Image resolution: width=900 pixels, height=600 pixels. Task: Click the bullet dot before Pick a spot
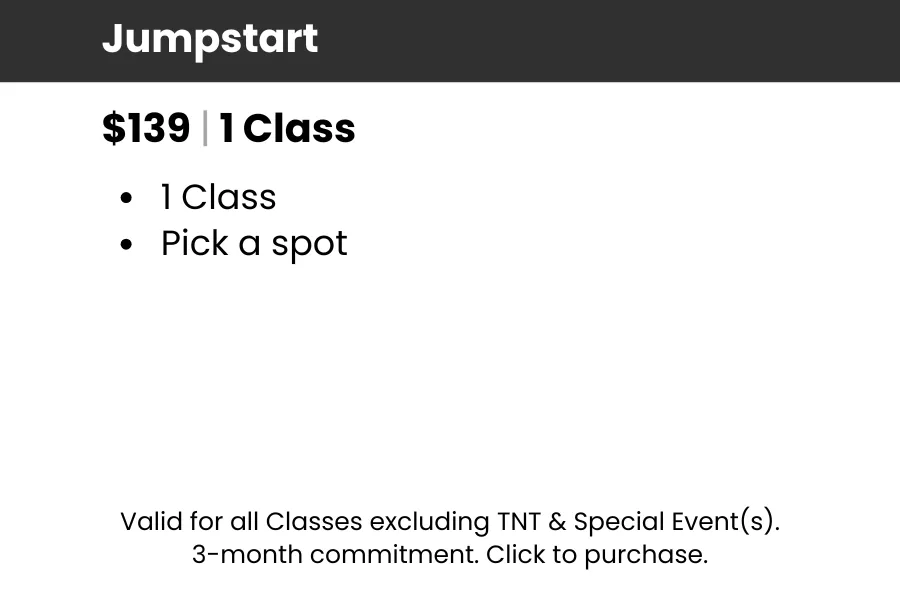point(126,245)
